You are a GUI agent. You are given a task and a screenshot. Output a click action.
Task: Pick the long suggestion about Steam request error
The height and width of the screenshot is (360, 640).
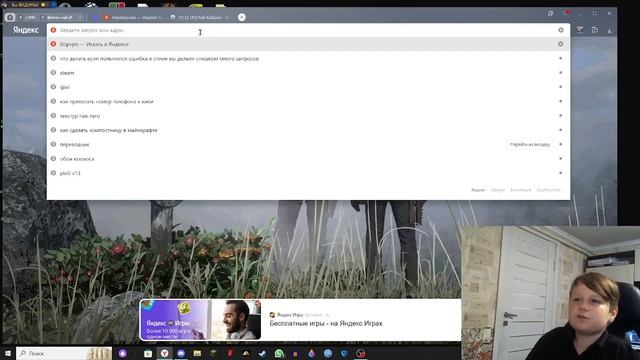pyautogui.click(x=308, y=58)
